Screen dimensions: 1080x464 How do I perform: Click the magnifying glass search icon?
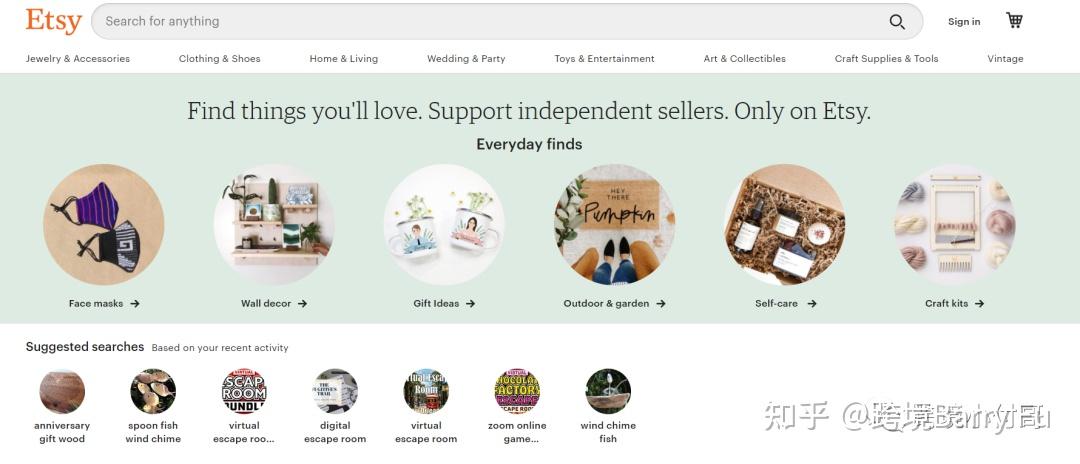[897, 22]
